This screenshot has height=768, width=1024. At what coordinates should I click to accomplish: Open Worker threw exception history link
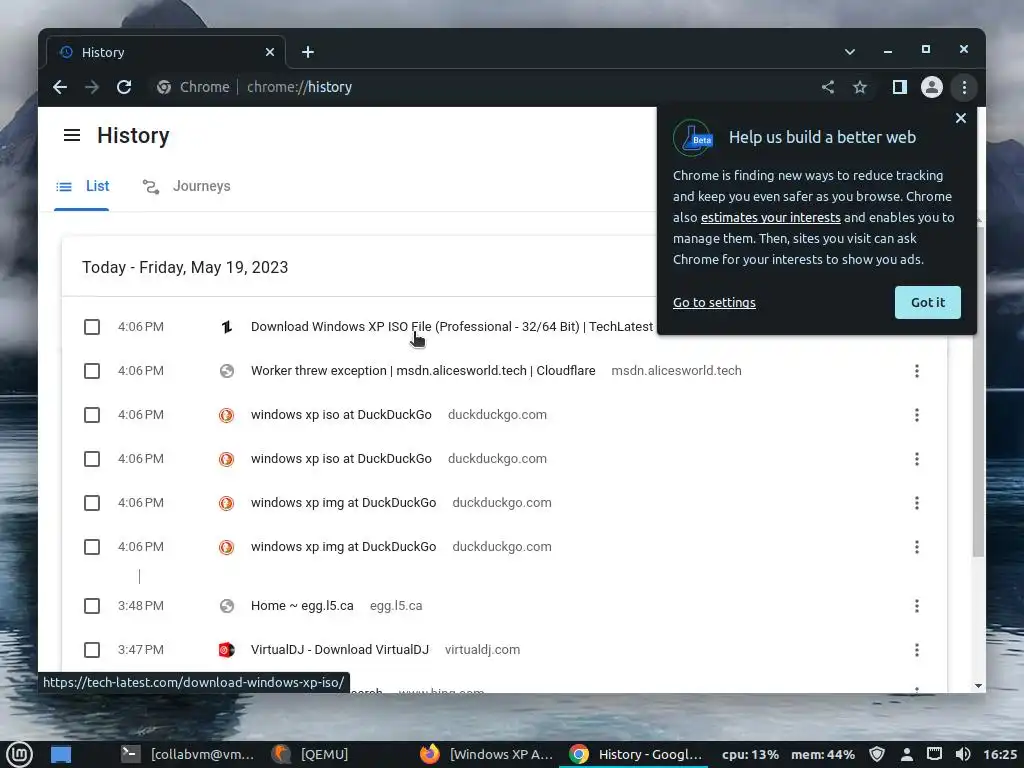click(x=423, y=371)
